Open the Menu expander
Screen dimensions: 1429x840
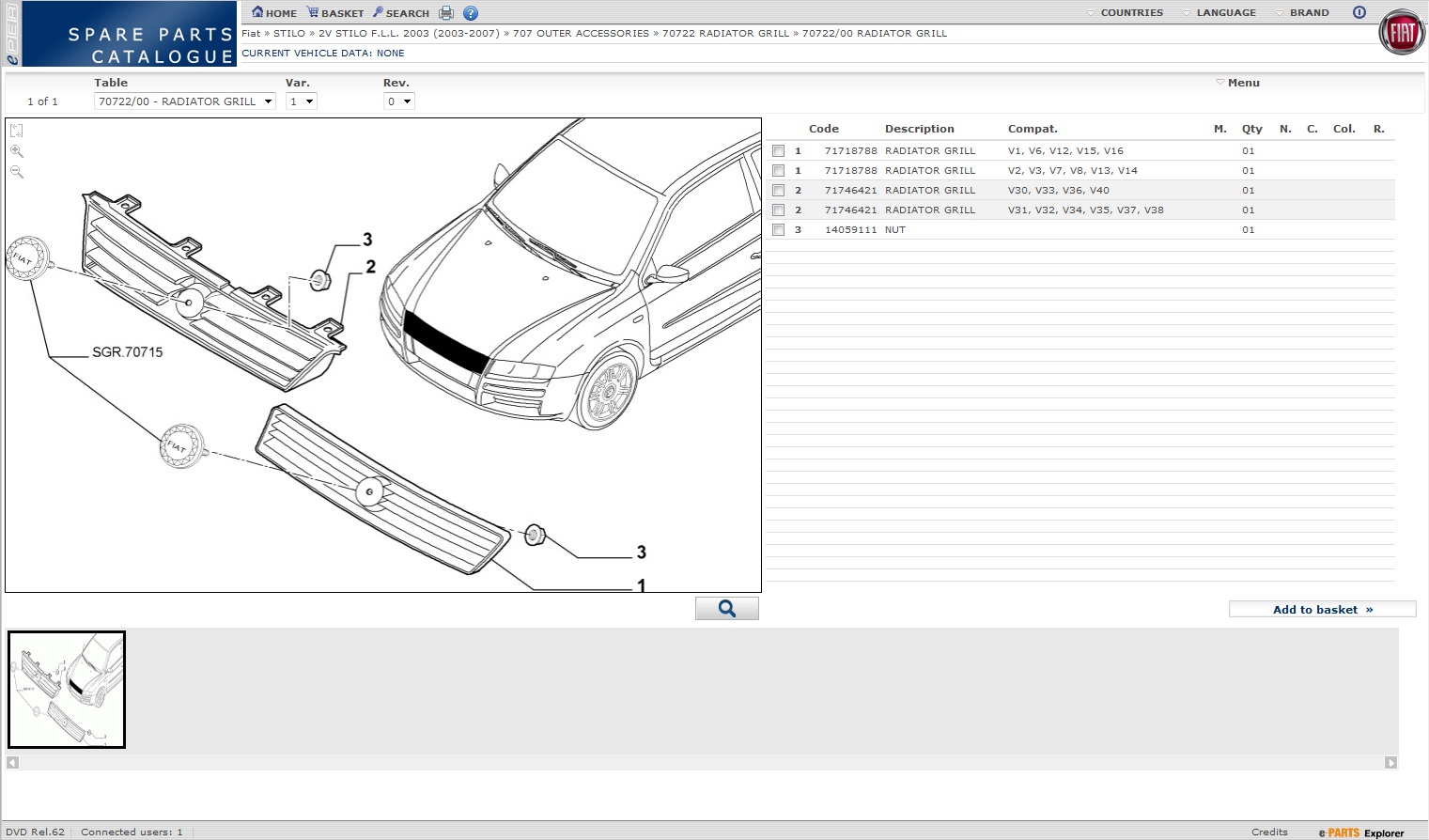(1237, 83)
